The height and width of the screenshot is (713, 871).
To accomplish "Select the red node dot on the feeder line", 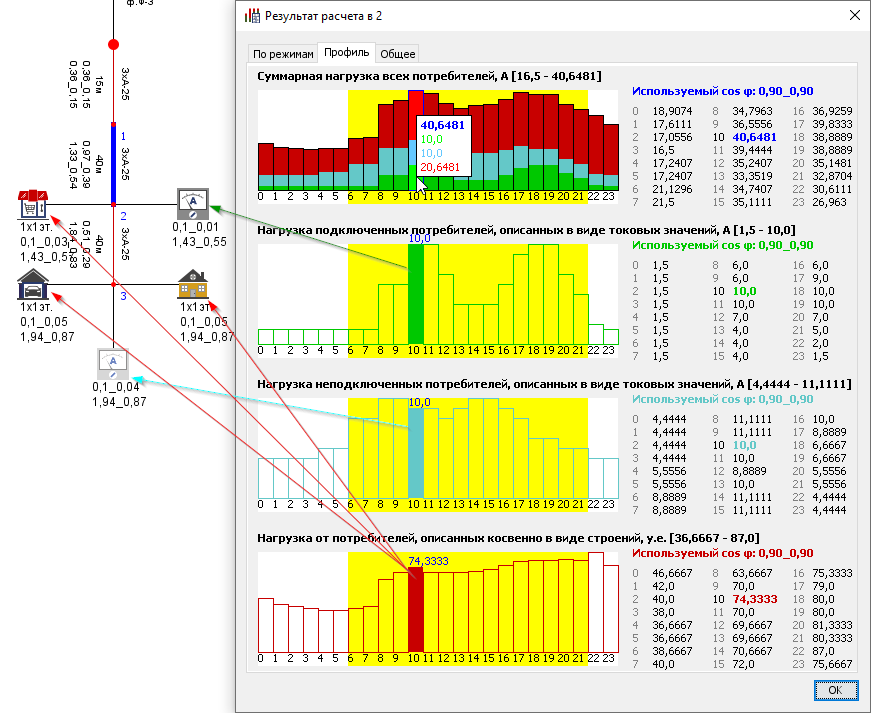I will (113, 44).
